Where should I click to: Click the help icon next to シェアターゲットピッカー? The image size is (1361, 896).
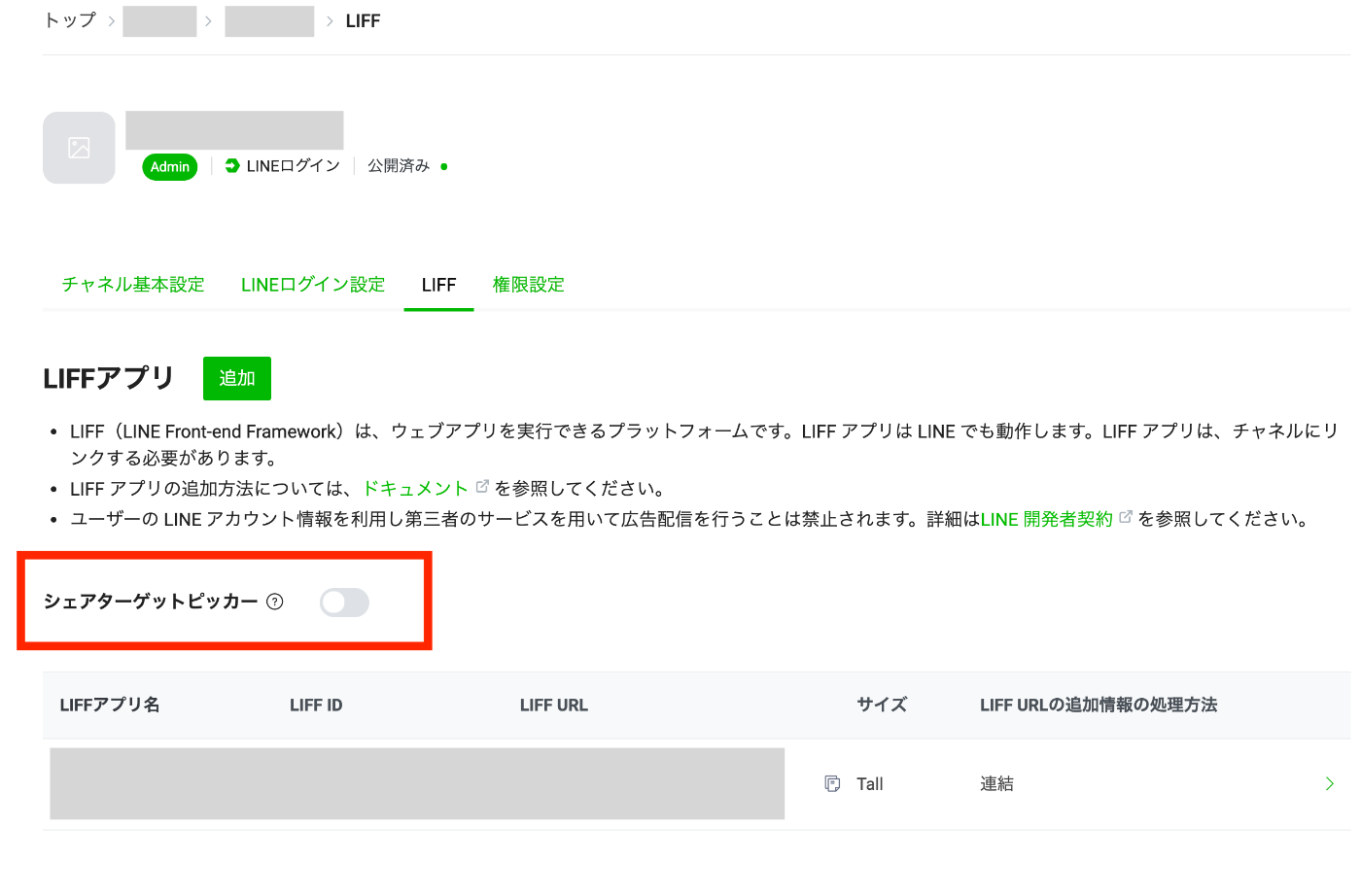coord(275,602)
